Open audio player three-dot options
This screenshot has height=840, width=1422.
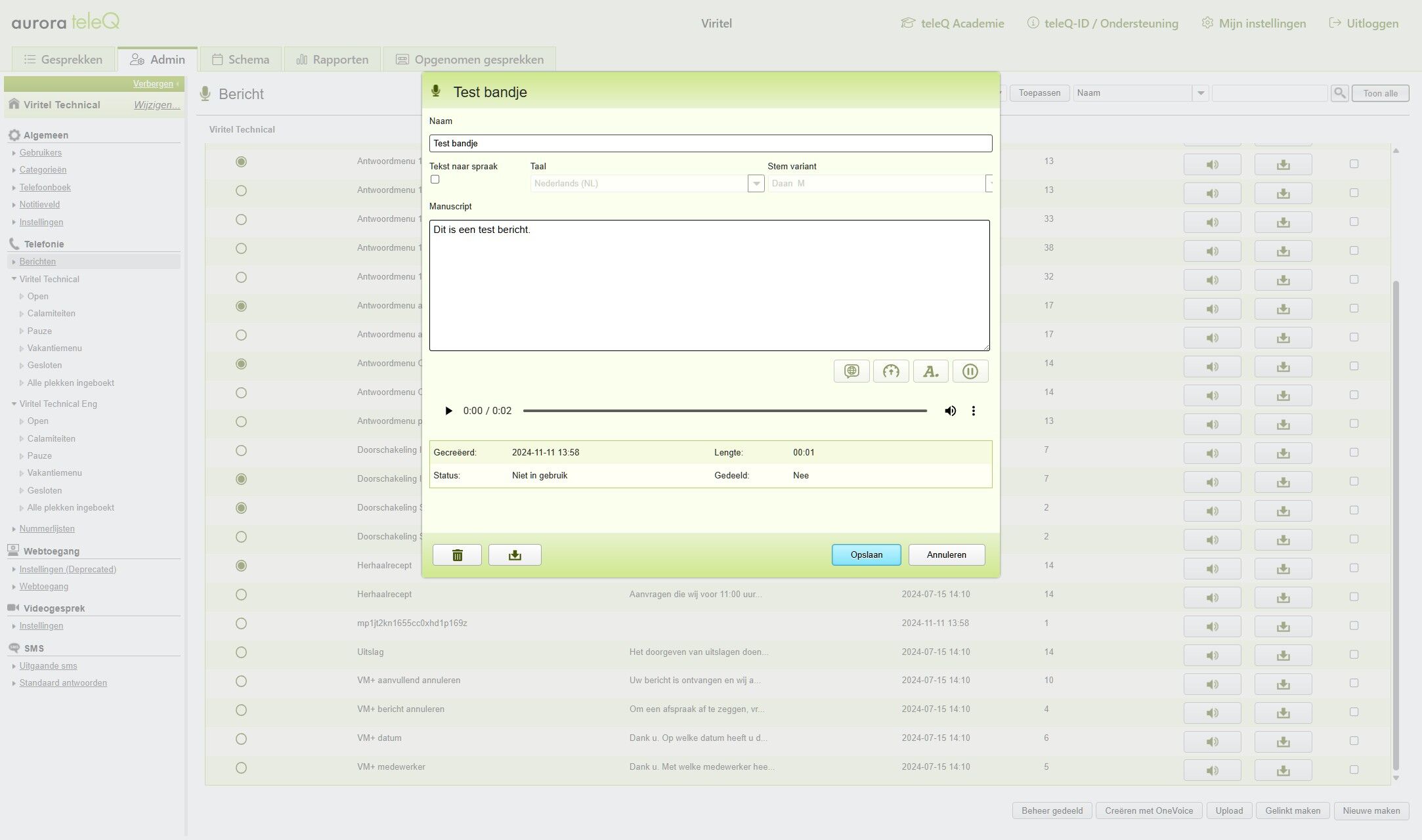973,411
